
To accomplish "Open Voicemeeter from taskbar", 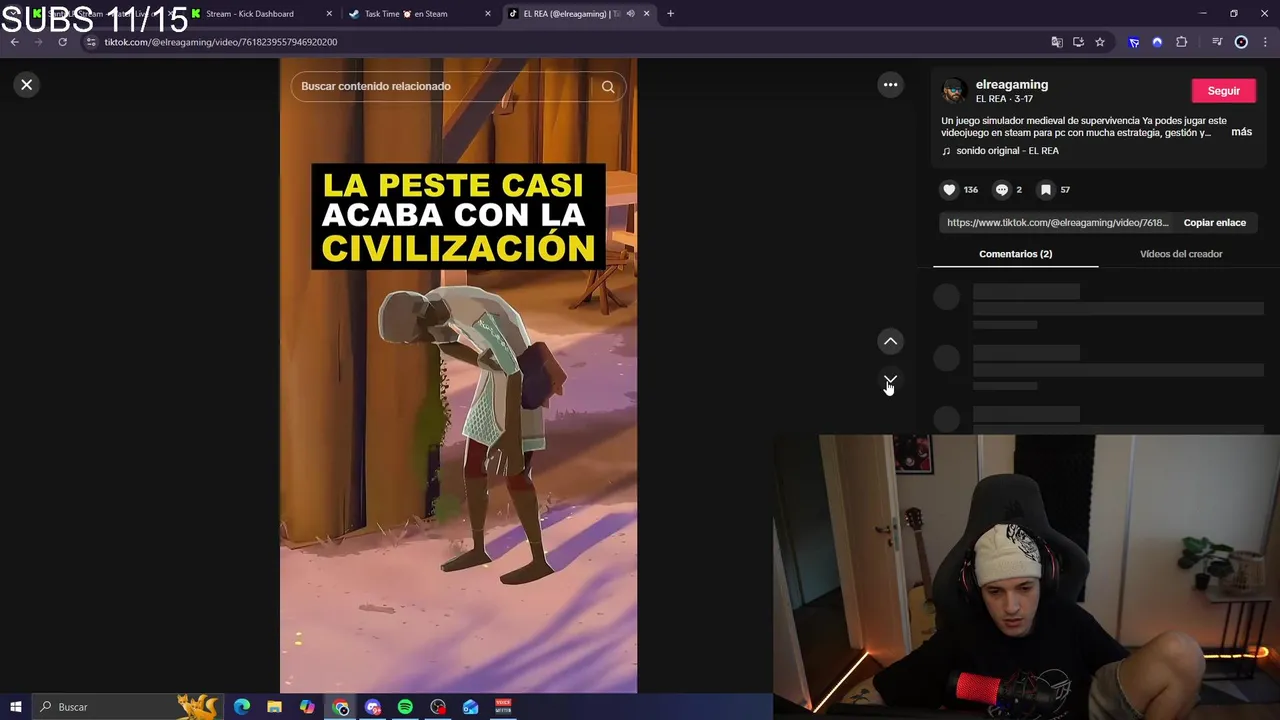I will click(503, 707).
